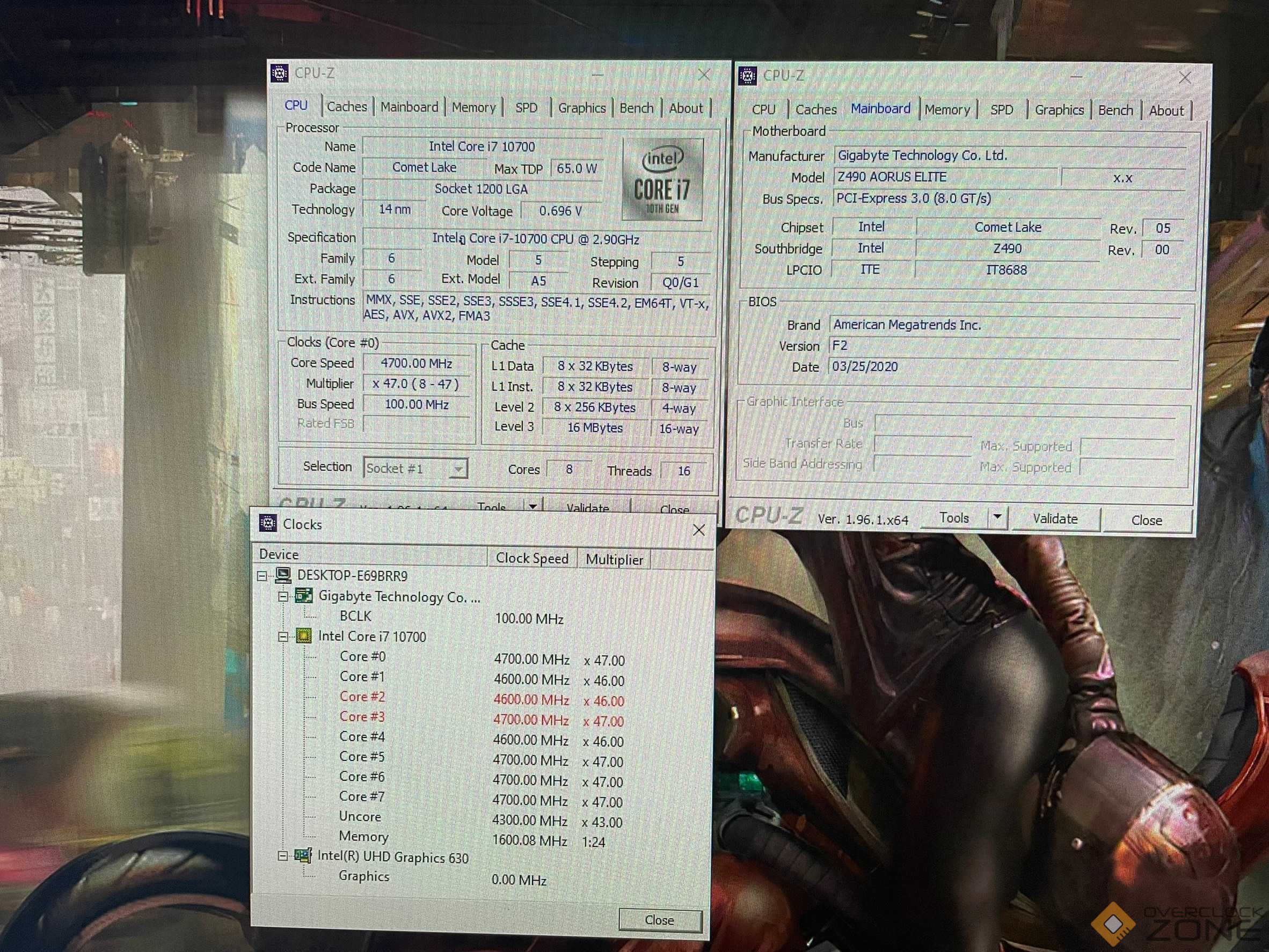Viewport: 1269px width, 952px height.
Task: Select the DESKTOP-E69BRR9 computer icon
Action: click(x=283, y=575)
